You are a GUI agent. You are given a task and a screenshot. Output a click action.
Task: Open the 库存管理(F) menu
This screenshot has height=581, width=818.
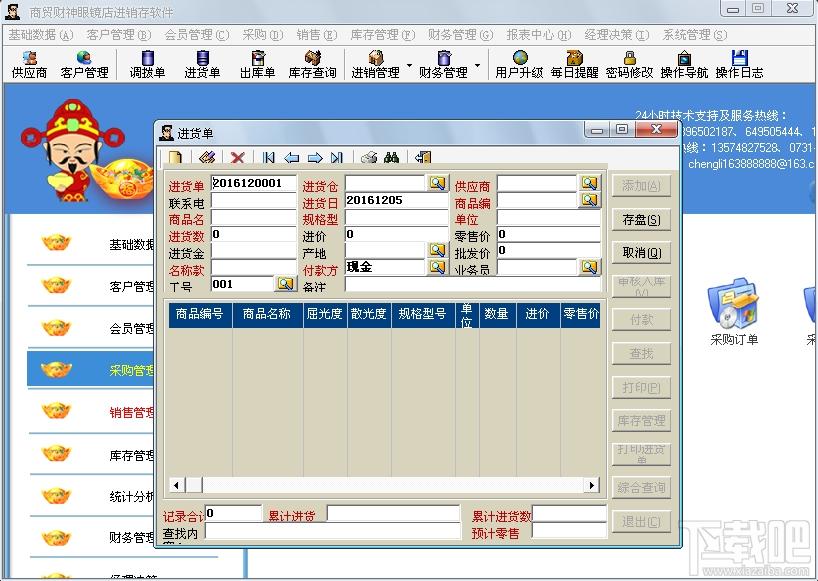click(382, 35)
